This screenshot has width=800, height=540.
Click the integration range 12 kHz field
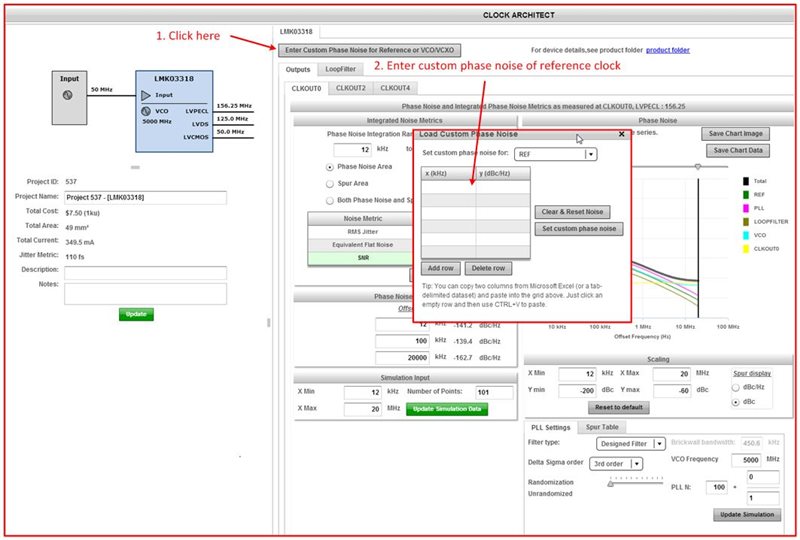[x=353, y=150]
